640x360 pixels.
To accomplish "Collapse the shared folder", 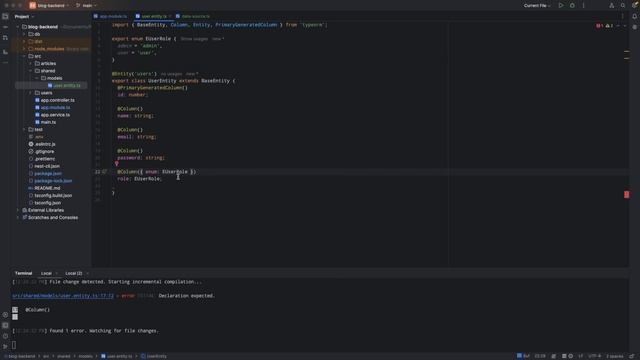I will [31, 71].
